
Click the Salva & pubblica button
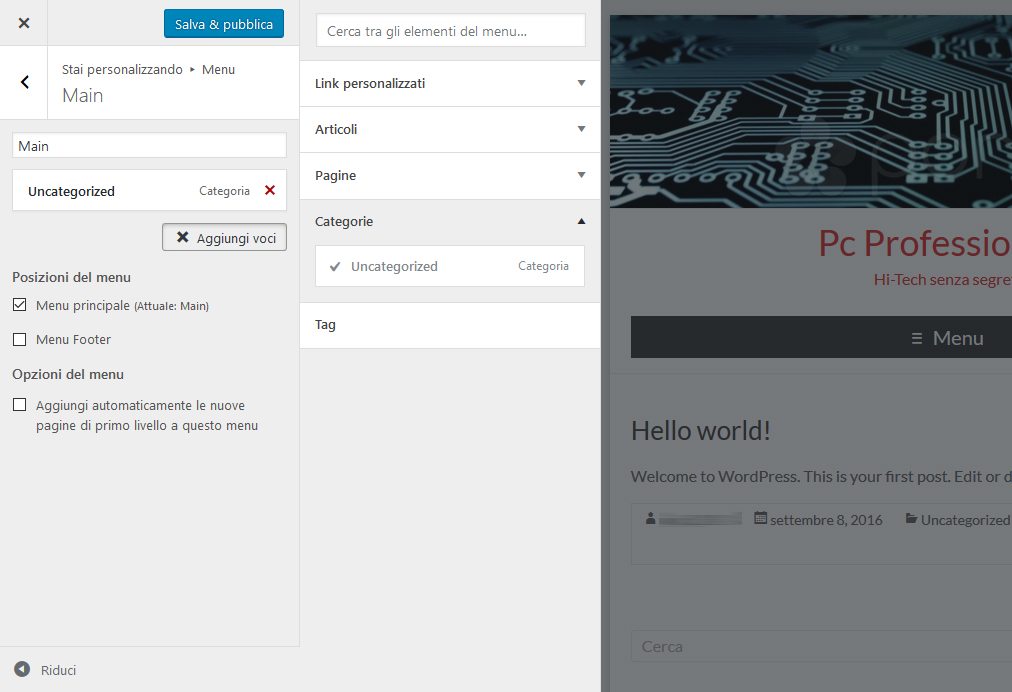[x=224, y=24]
